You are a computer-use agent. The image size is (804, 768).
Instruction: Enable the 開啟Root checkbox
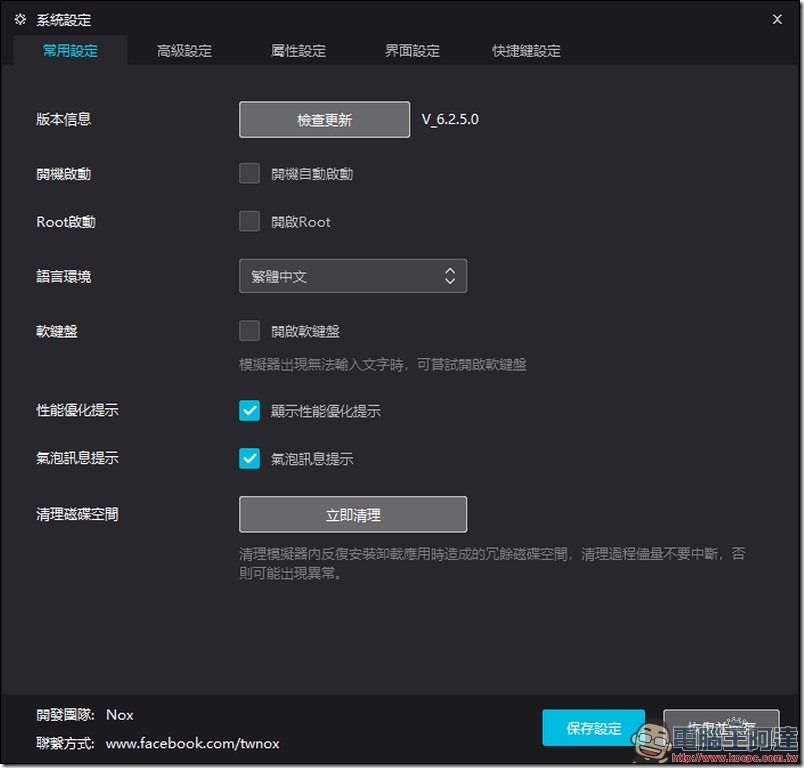tap(249, 221)
